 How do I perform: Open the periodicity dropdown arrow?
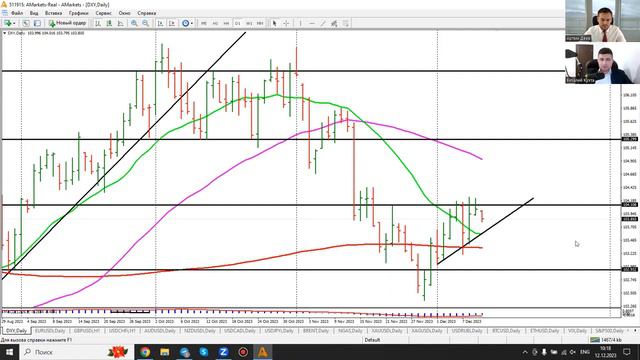[x=192, y=23]
